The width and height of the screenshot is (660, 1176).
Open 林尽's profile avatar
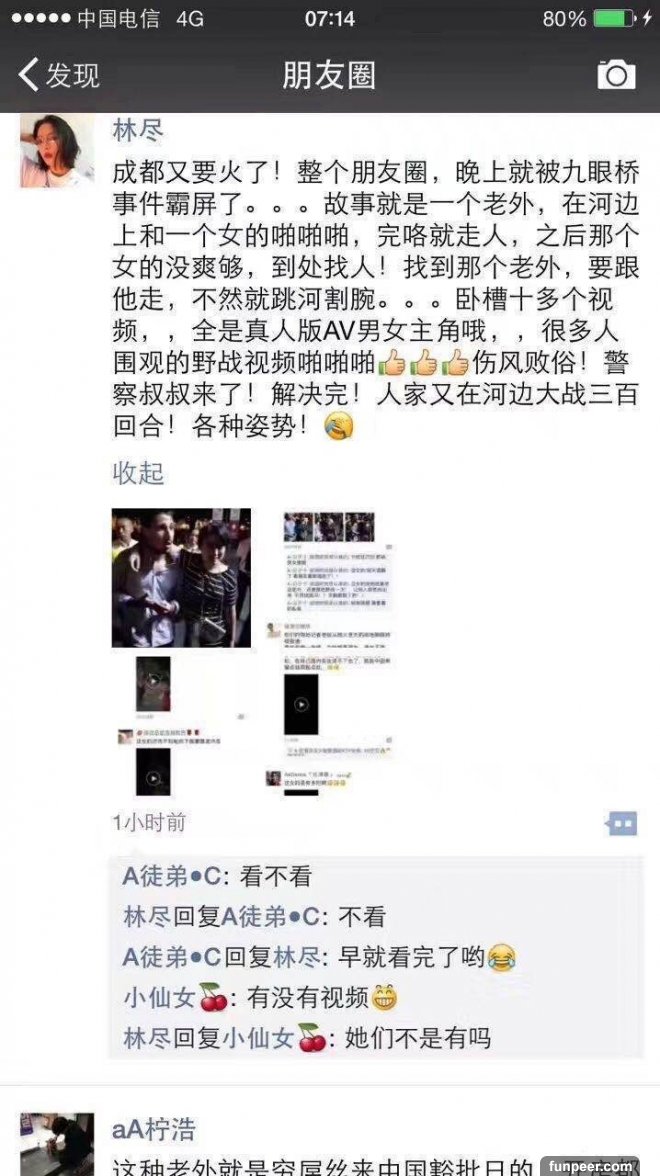[57, 151]
